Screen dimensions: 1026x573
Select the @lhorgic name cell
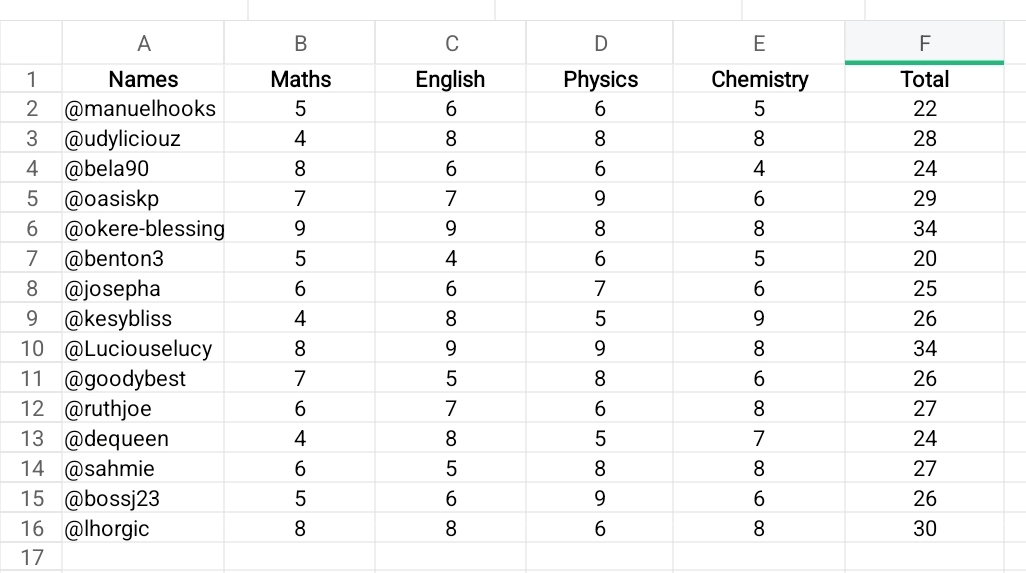tap(107, 529)
